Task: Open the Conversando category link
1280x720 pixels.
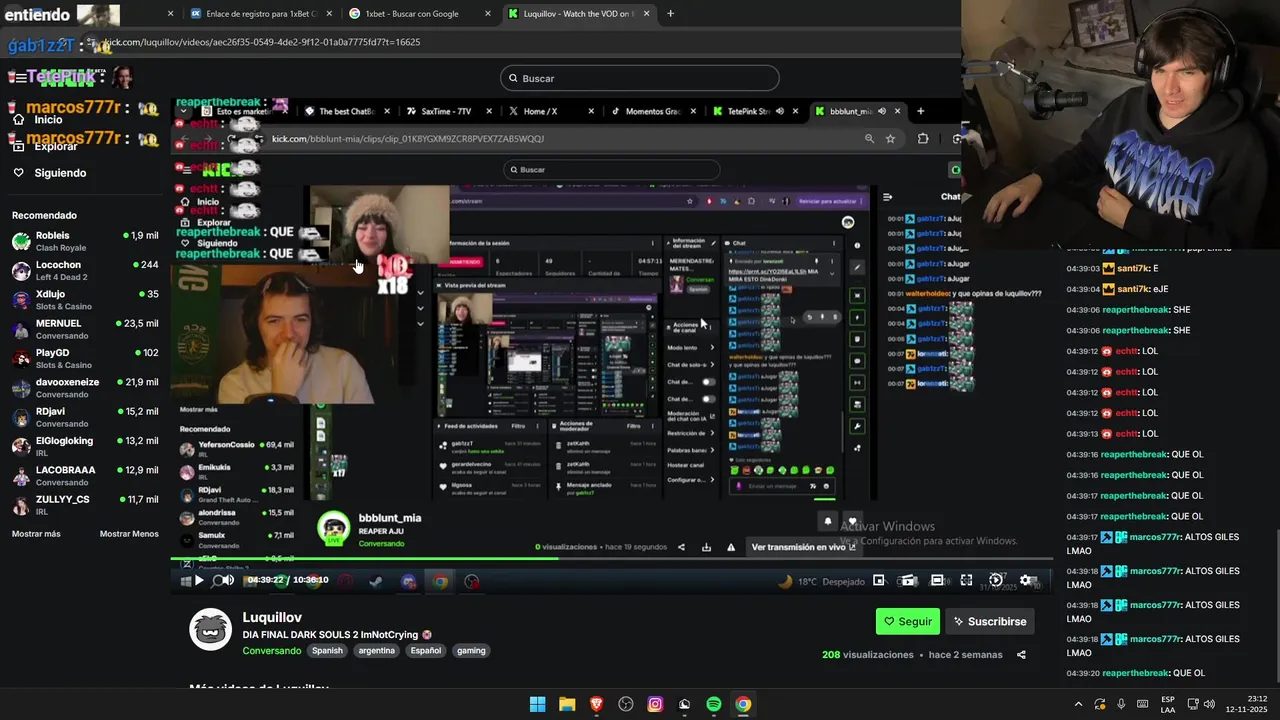Action: point(271,650)
